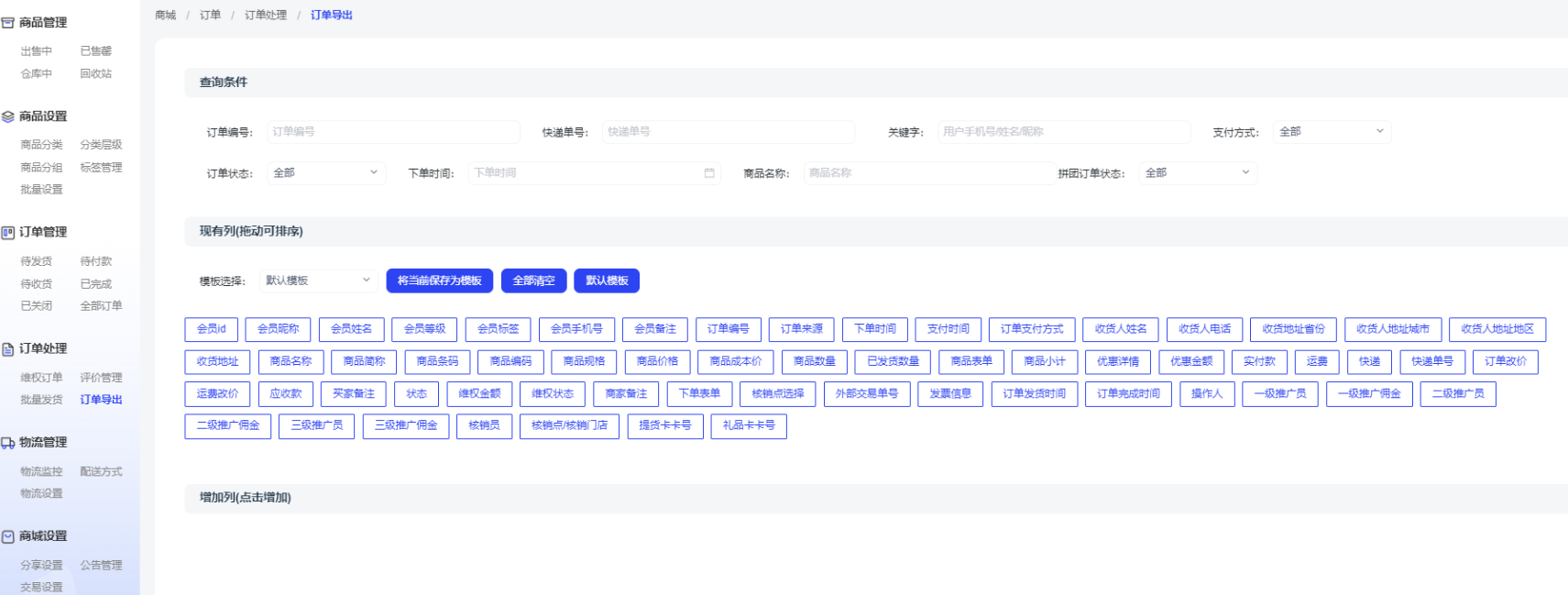The height and width of the screenshot is (595, 1568).
Task: Open the 拼团订单状态 dropdown
Action: 1197,173
